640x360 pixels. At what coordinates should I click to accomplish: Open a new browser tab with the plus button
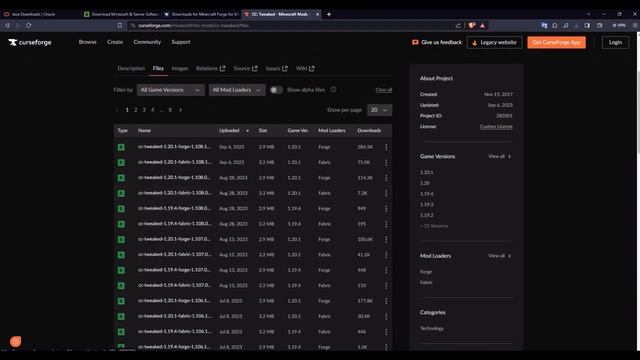[329, 14]
